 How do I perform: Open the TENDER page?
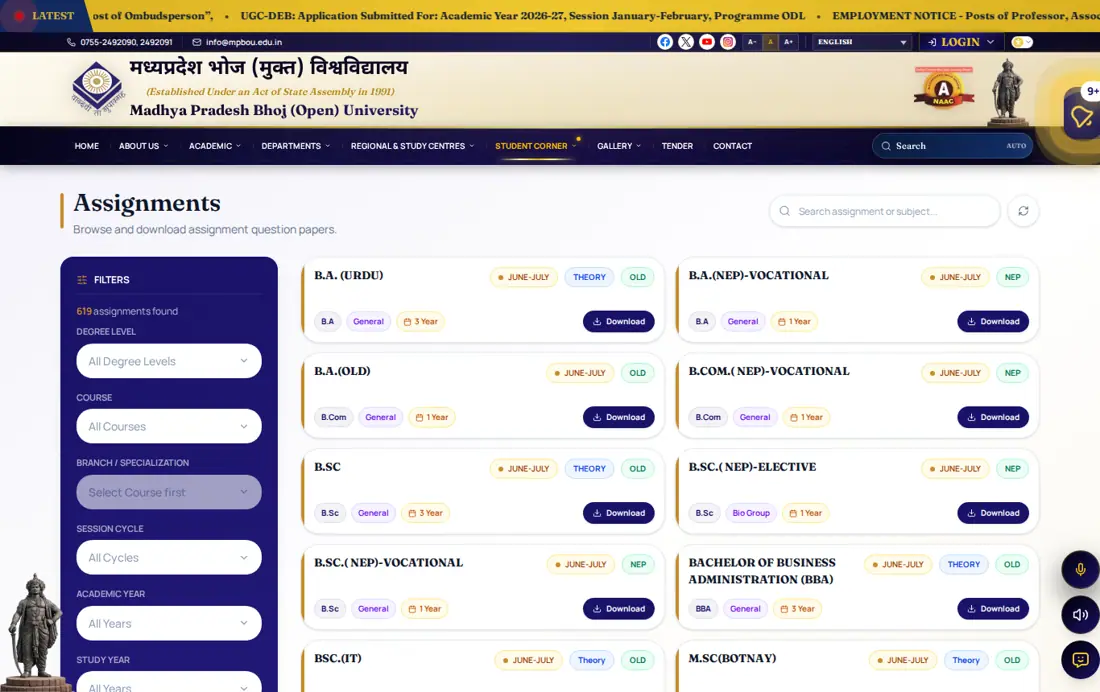[677, 146]
